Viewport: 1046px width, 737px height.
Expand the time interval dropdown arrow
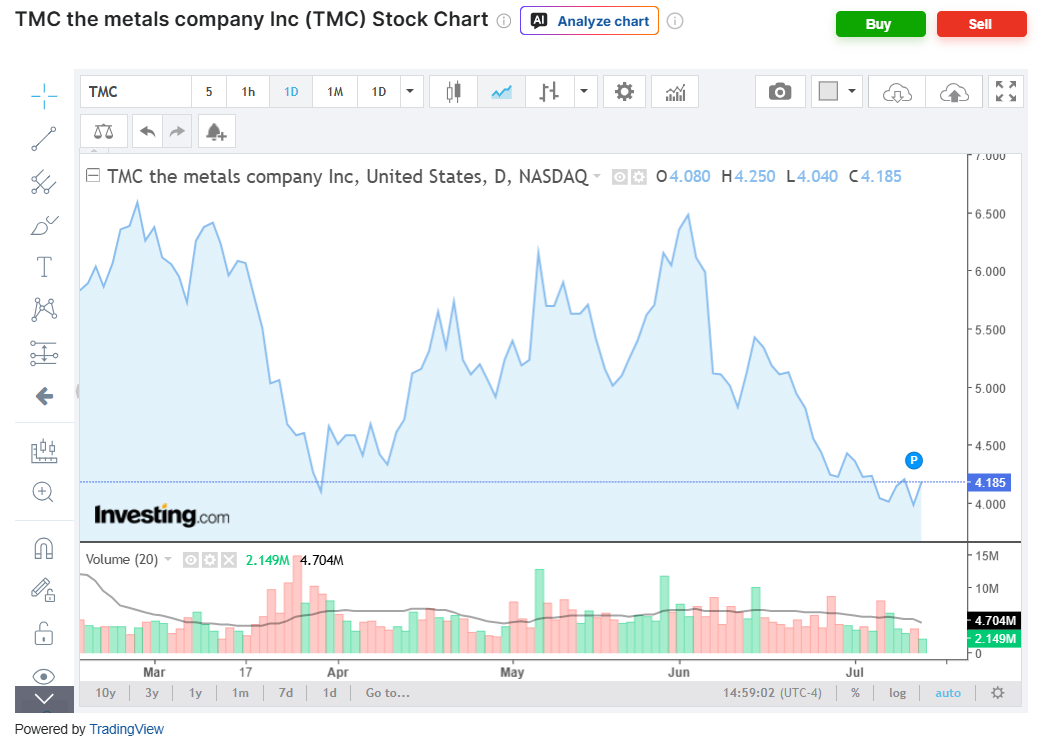tap(410, 91)
